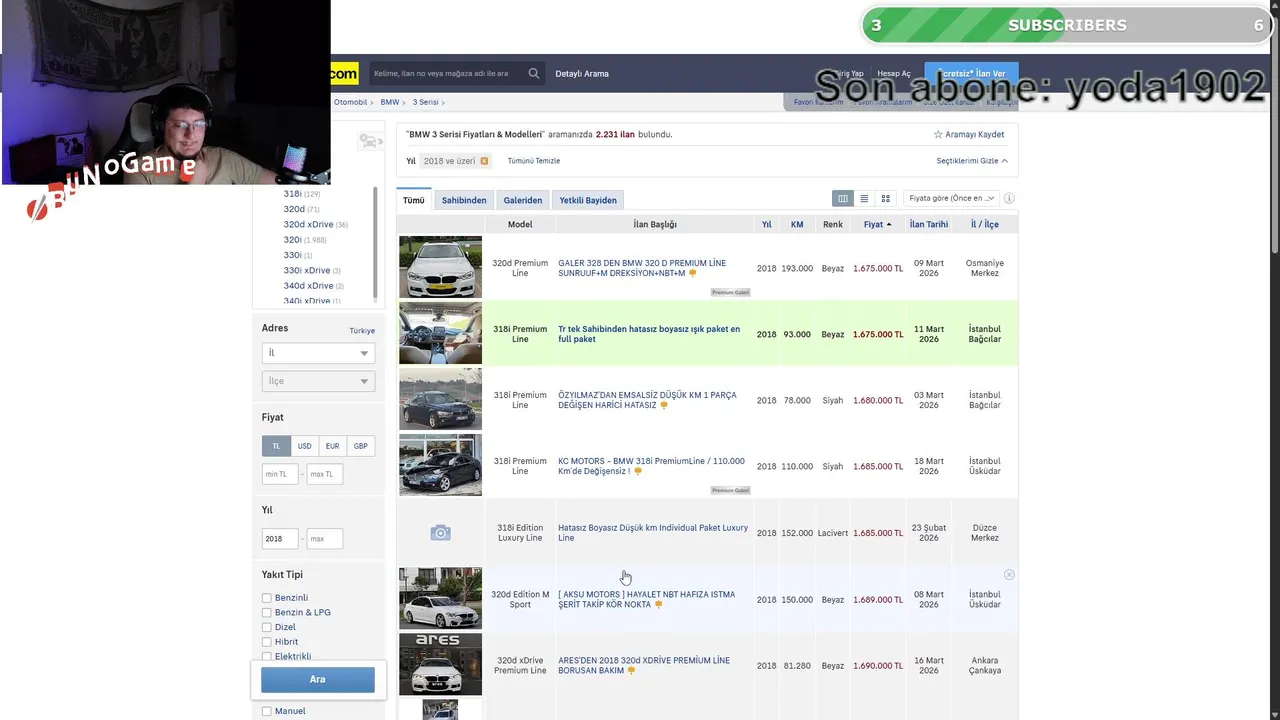
Task: Click the page vertical scrollbar
Action: point(1274,130)
